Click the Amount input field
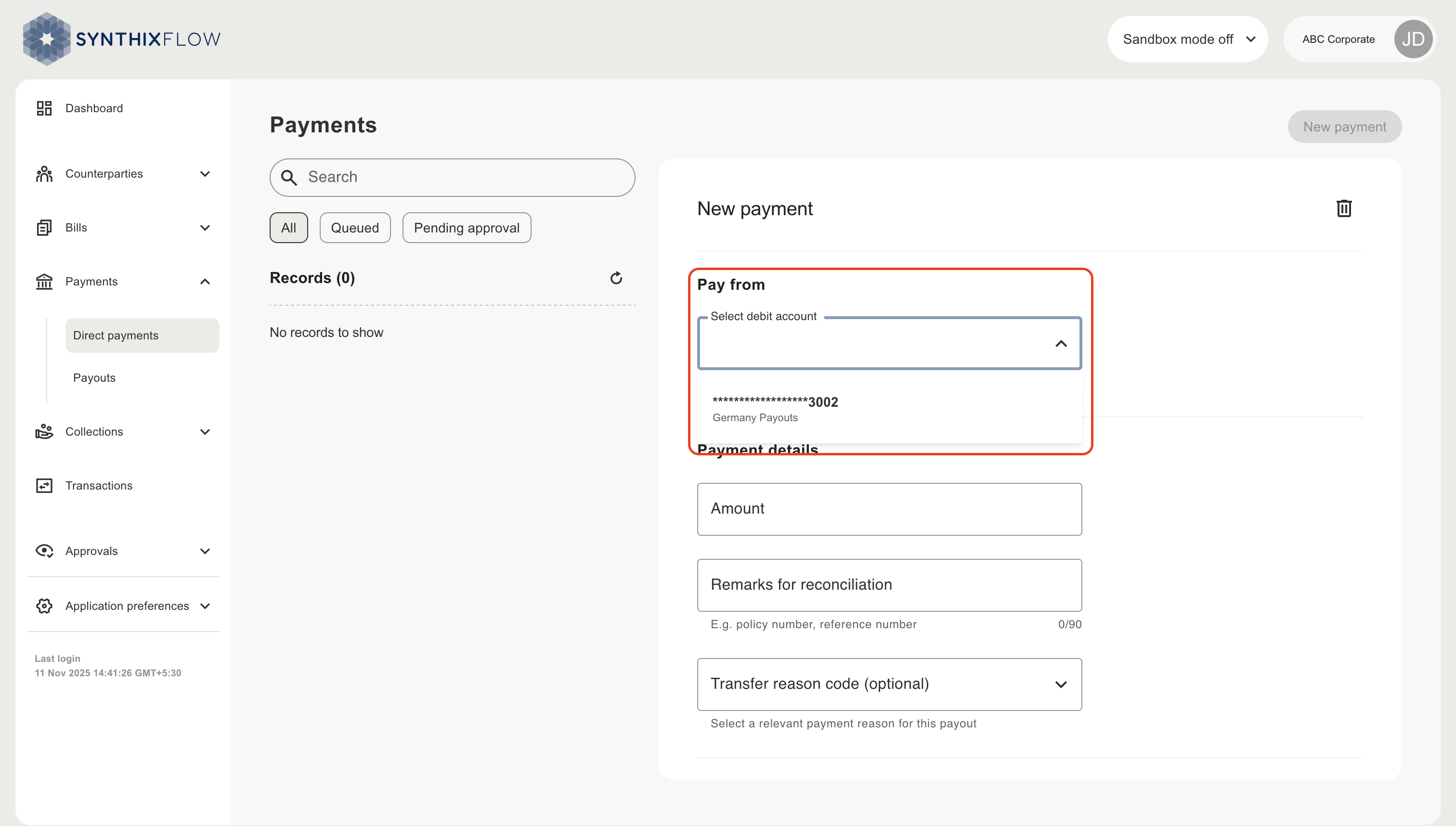This screenshot has height=826, width=1456. click(889, 509)
